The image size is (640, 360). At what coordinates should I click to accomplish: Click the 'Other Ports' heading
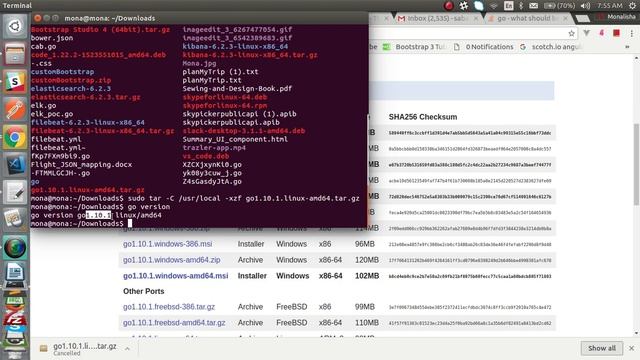[143, 291]
